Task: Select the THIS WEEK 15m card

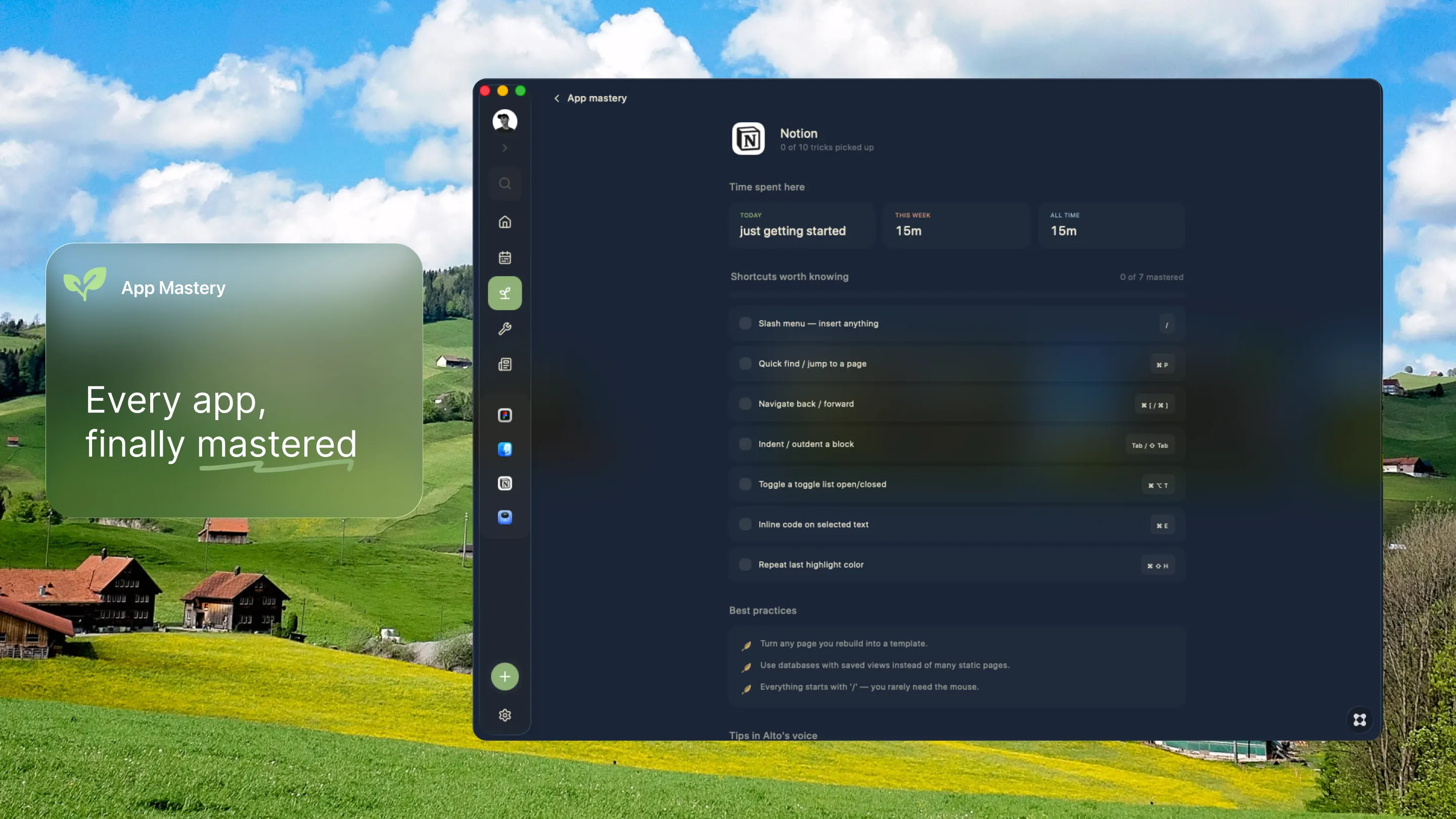Action: (957, 225)
